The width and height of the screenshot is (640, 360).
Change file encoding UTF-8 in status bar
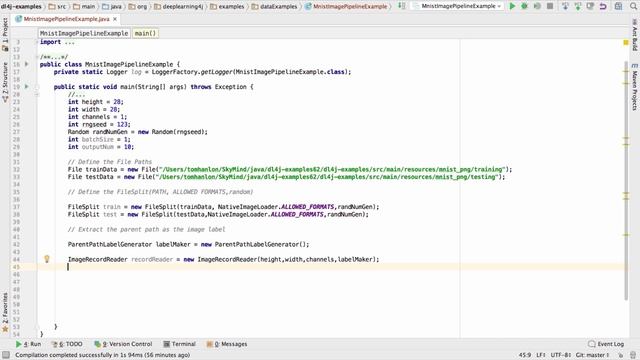[x=561, y=355]
